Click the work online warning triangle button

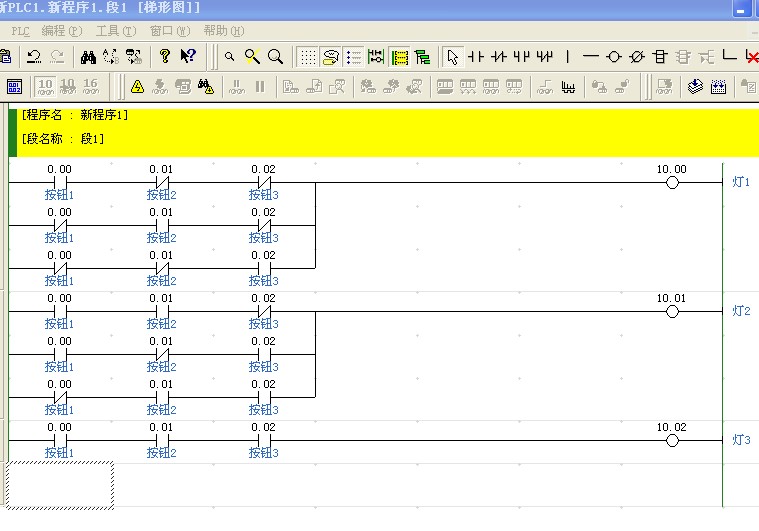[x=138, y=87]
